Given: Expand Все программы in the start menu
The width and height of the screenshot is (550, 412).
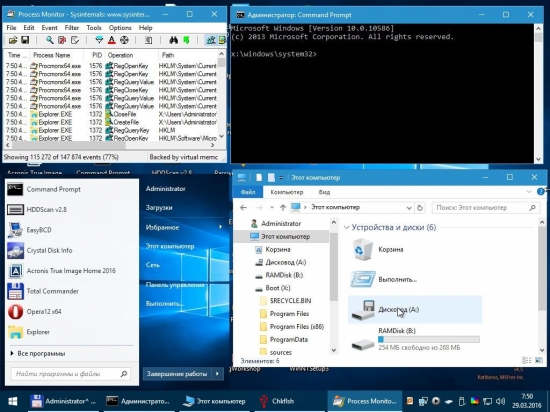Looking at the screenshot, I should pos(38,353).
